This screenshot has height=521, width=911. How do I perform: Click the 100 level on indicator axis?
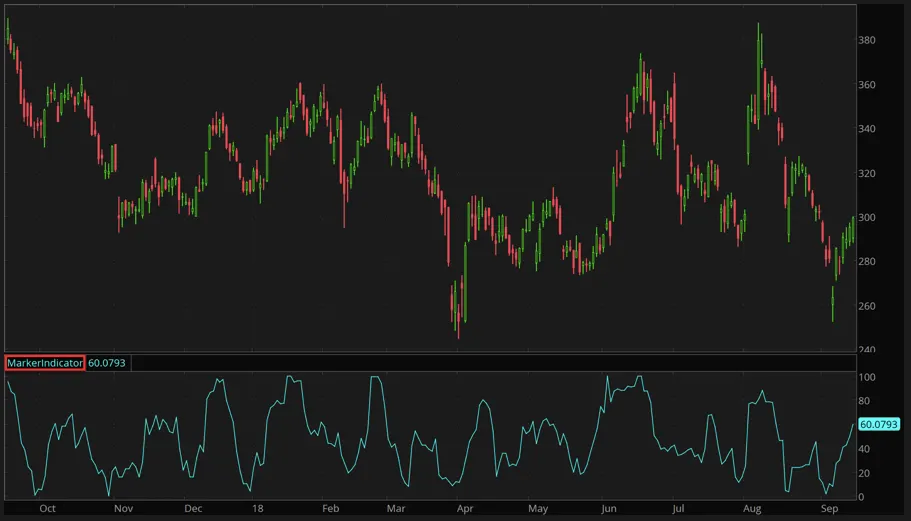pos(867,377)
